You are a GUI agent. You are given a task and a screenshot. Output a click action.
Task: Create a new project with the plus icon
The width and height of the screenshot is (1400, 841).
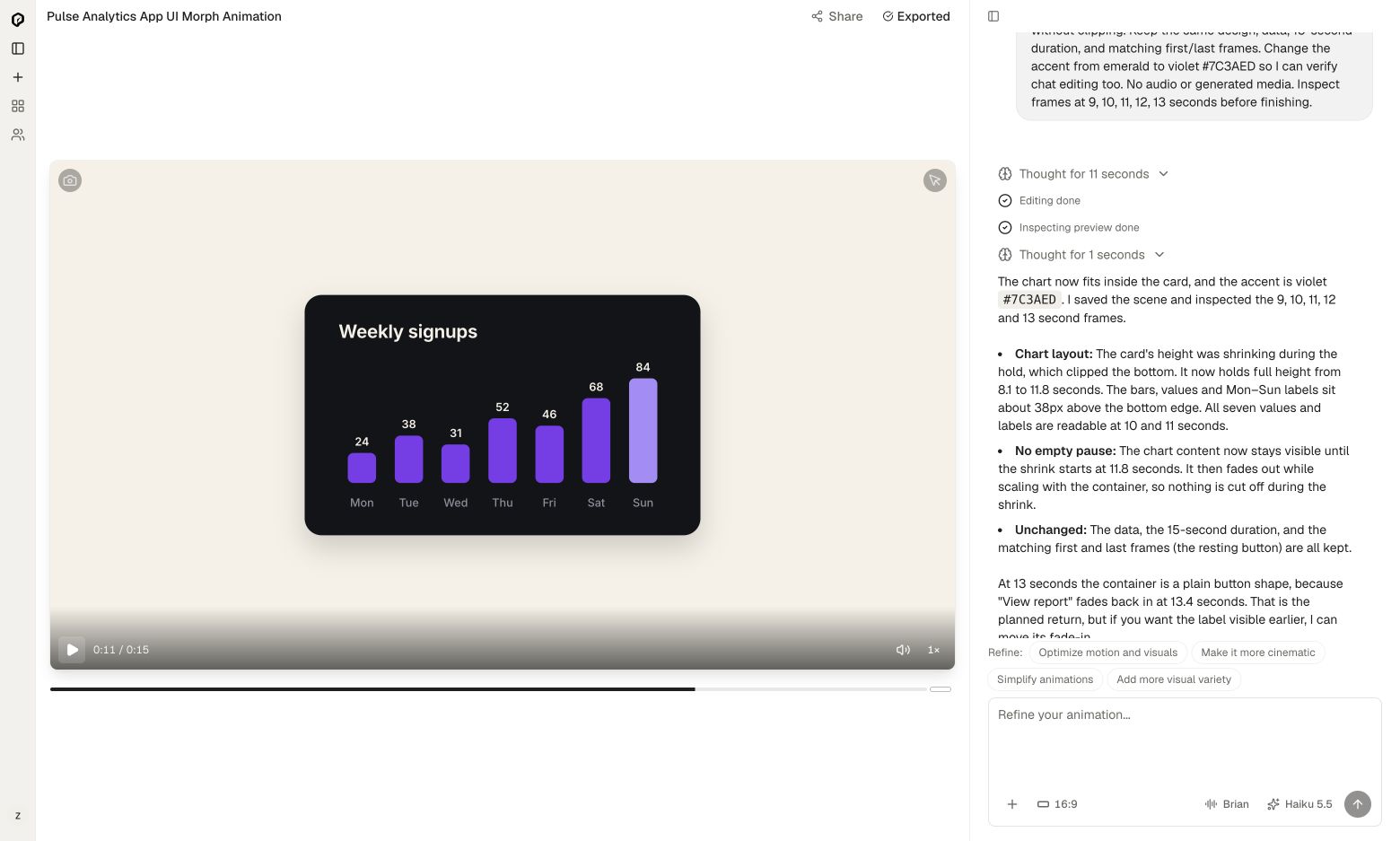pos(18,77)
